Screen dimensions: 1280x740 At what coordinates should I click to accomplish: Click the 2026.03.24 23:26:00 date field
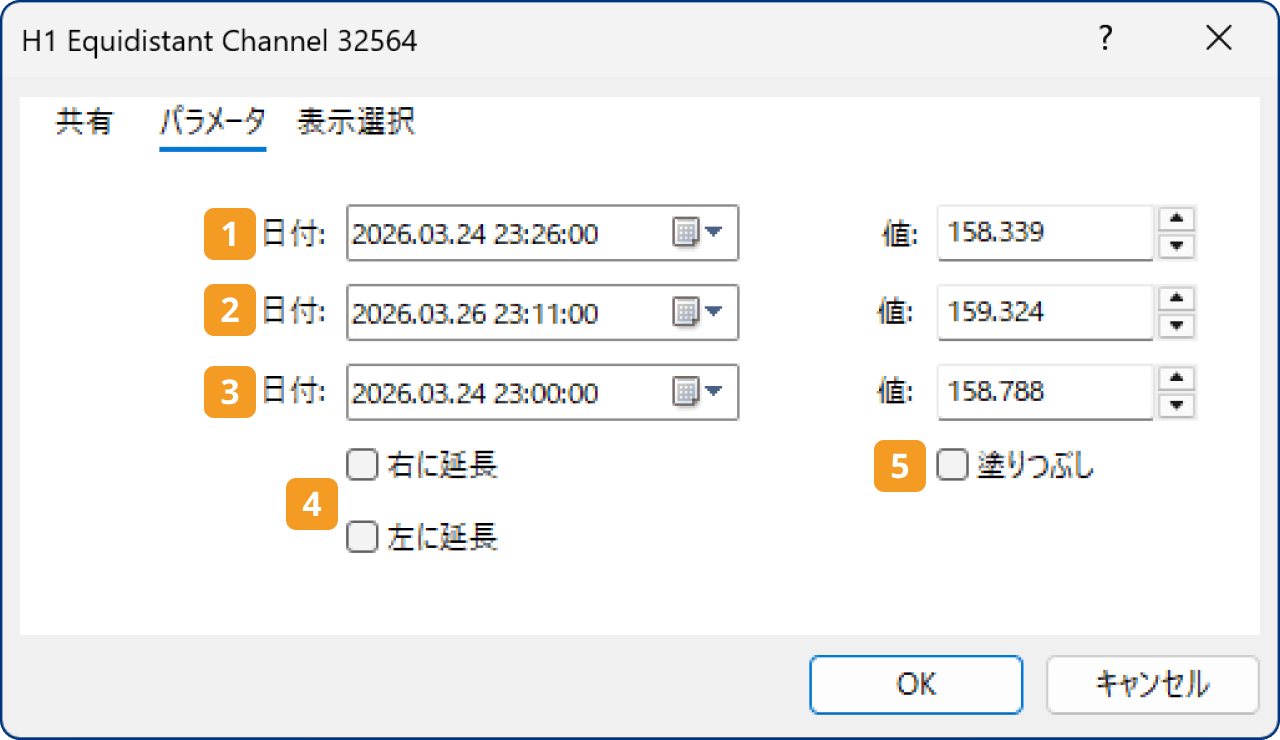pos(505,234)
